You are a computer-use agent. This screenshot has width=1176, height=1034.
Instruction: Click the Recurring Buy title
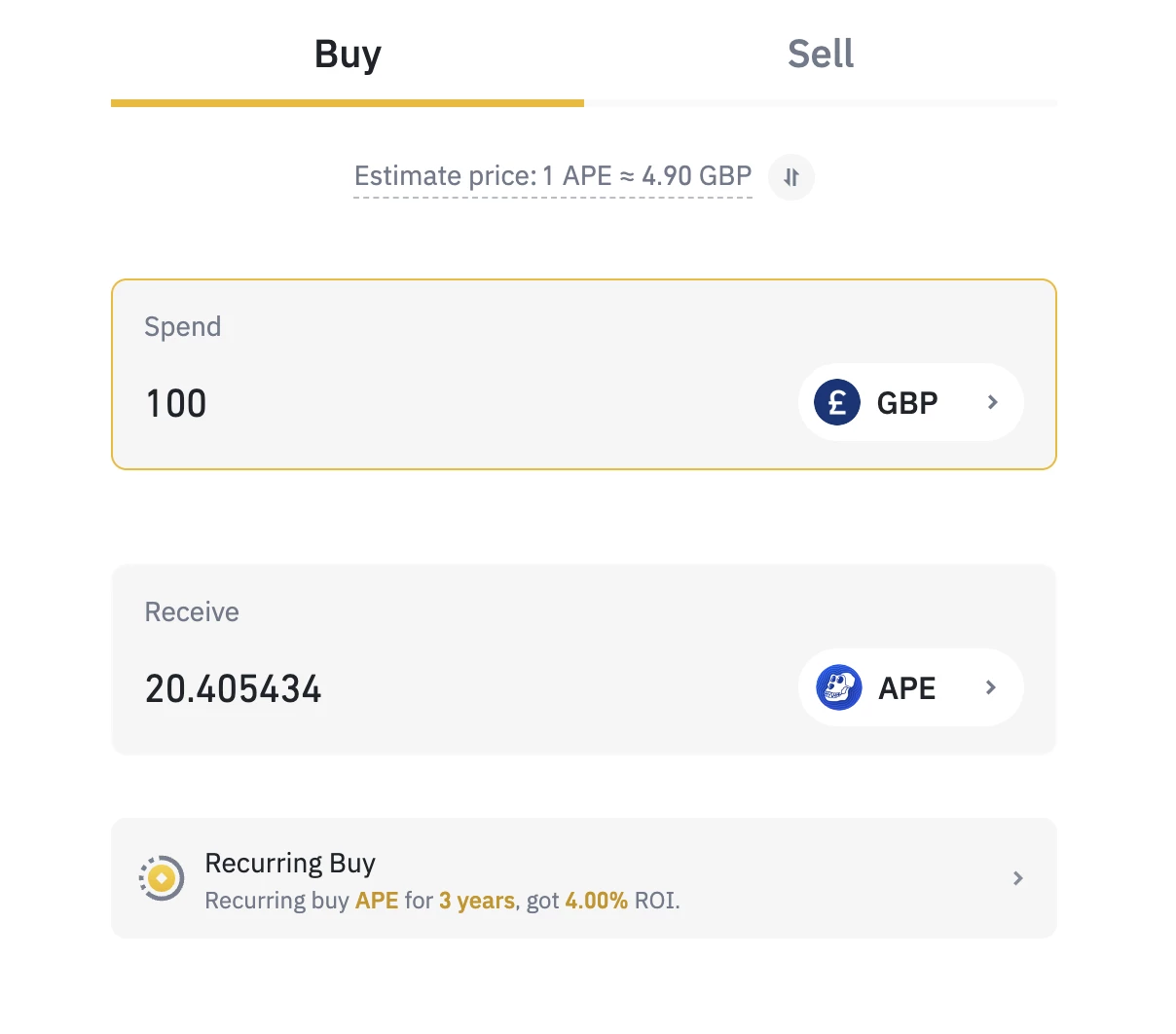tap(290, 864)
